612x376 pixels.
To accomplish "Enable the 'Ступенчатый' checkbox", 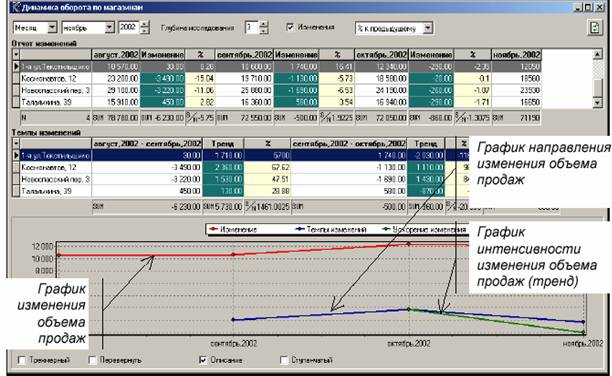I will coord(284,360).
